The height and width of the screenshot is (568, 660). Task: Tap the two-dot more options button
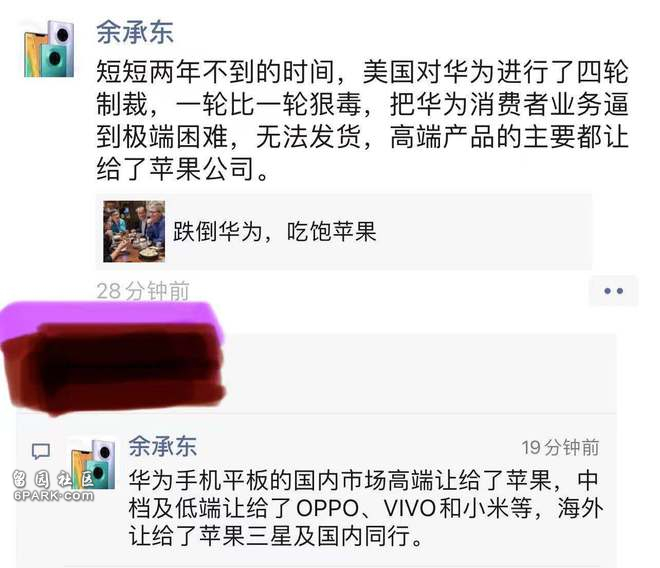(x=614, y=291)
